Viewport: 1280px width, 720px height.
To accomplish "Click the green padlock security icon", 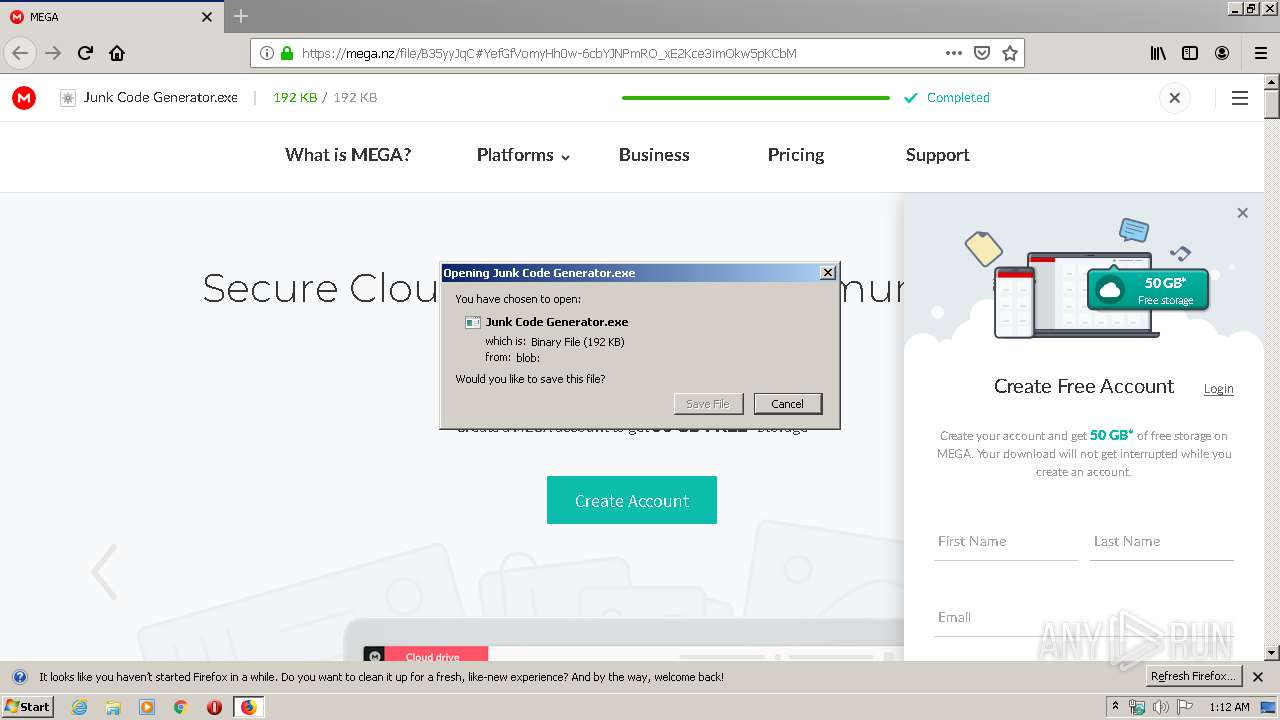I will point(287,53).
